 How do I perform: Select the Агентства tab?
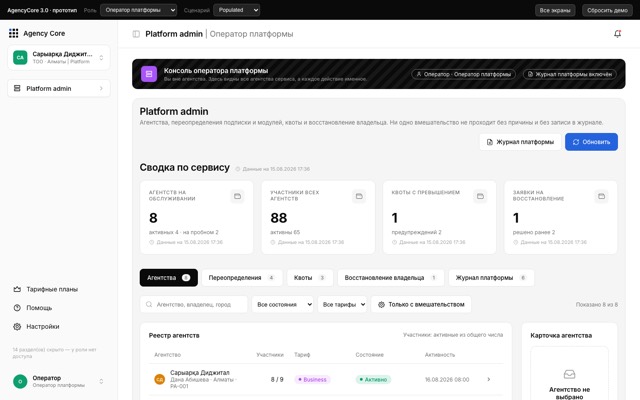pyautogui.click(x=169, y=278)
